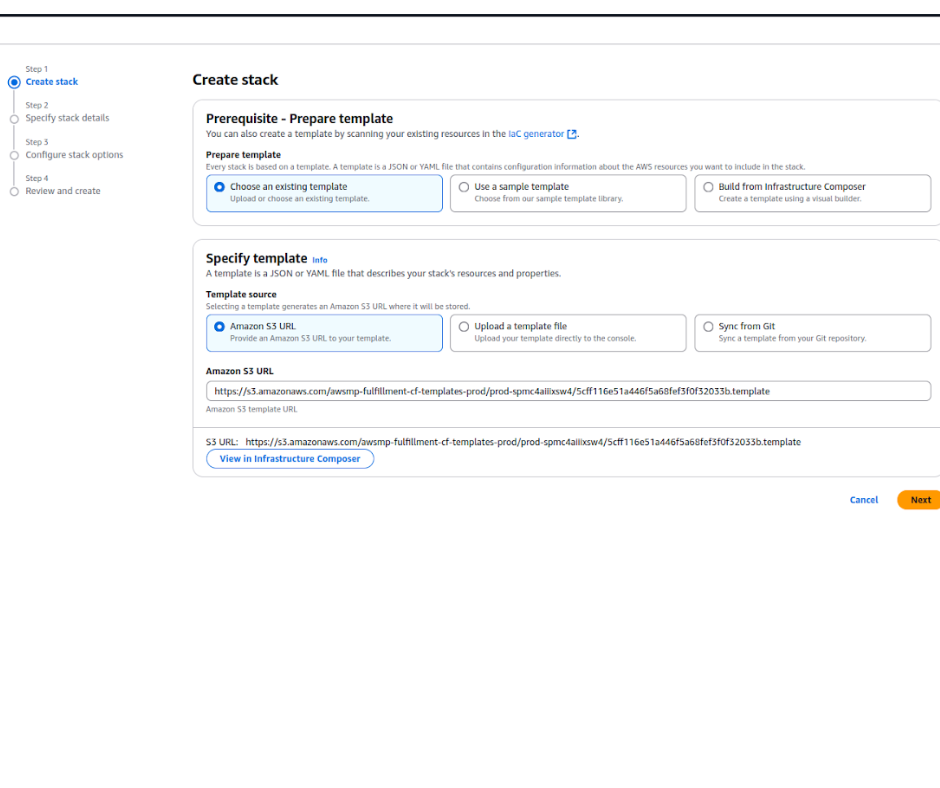Click external link icon beside IaC generator

click(572, 134)
